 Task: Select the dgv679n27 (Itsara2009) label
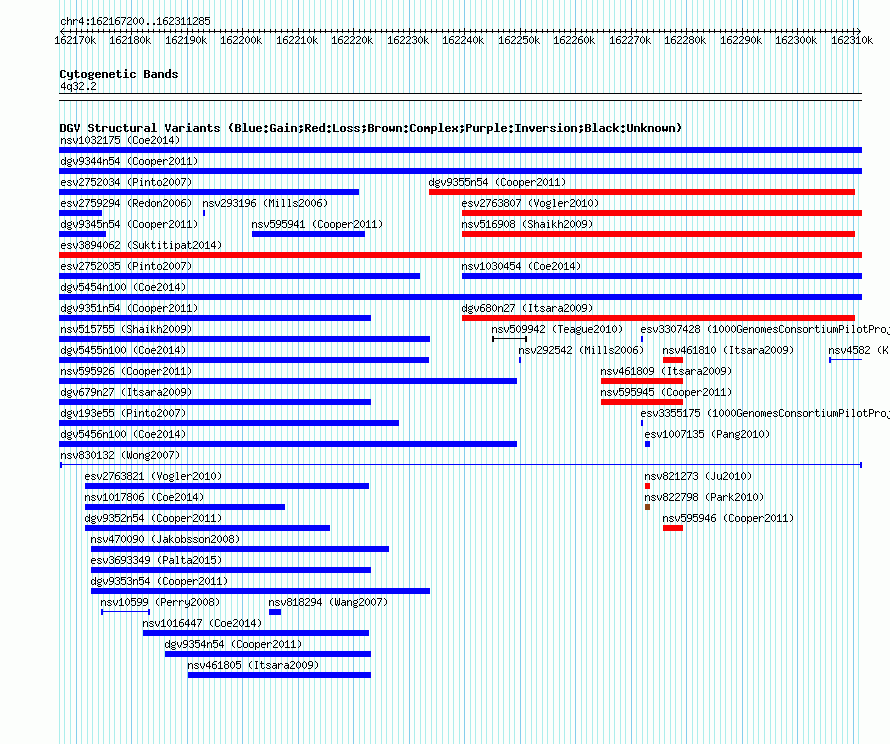click(126, 392)
